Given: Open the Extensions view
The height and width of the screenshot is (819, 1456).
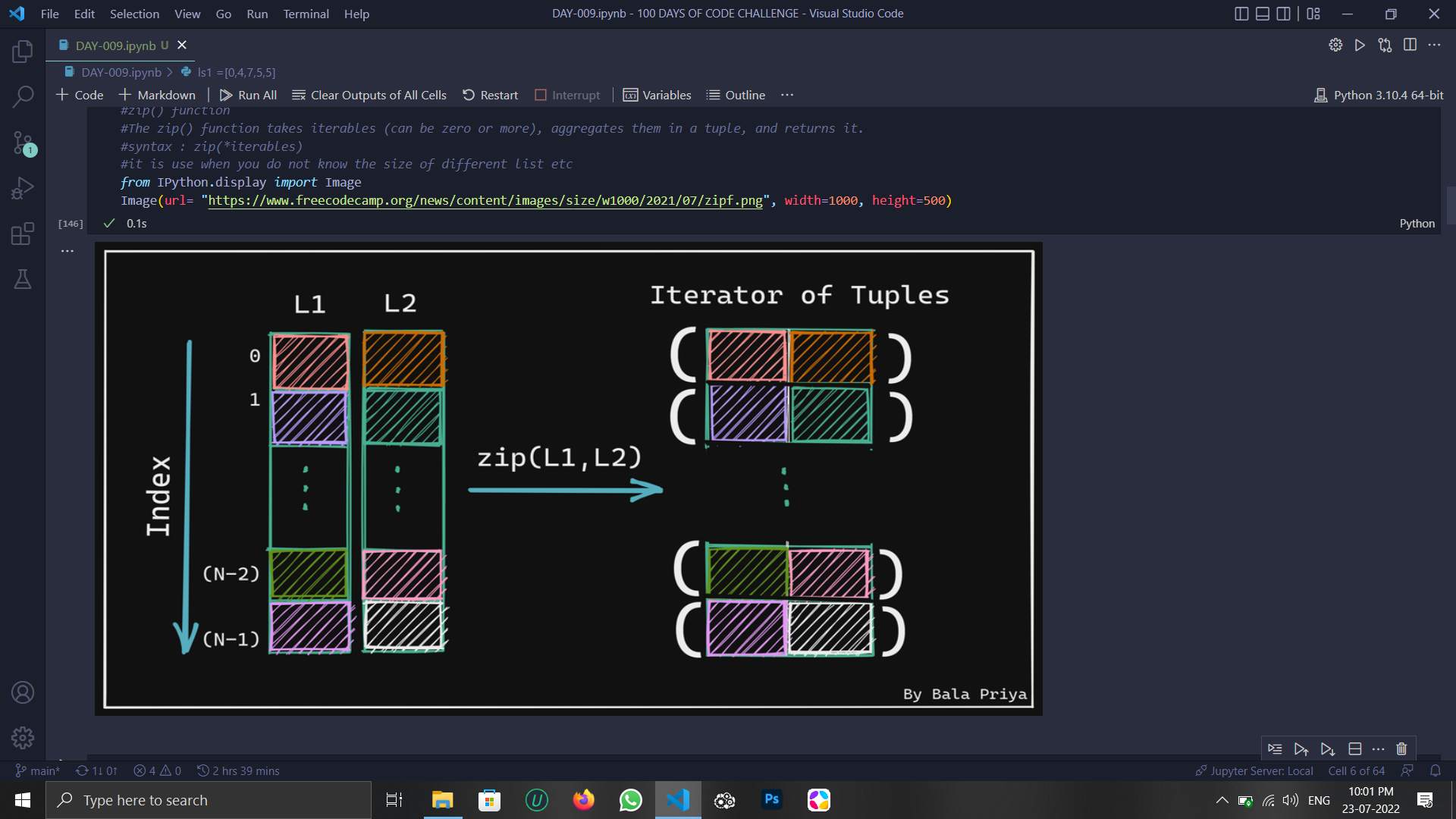Looking at the screenshot, I should (23, 234).
